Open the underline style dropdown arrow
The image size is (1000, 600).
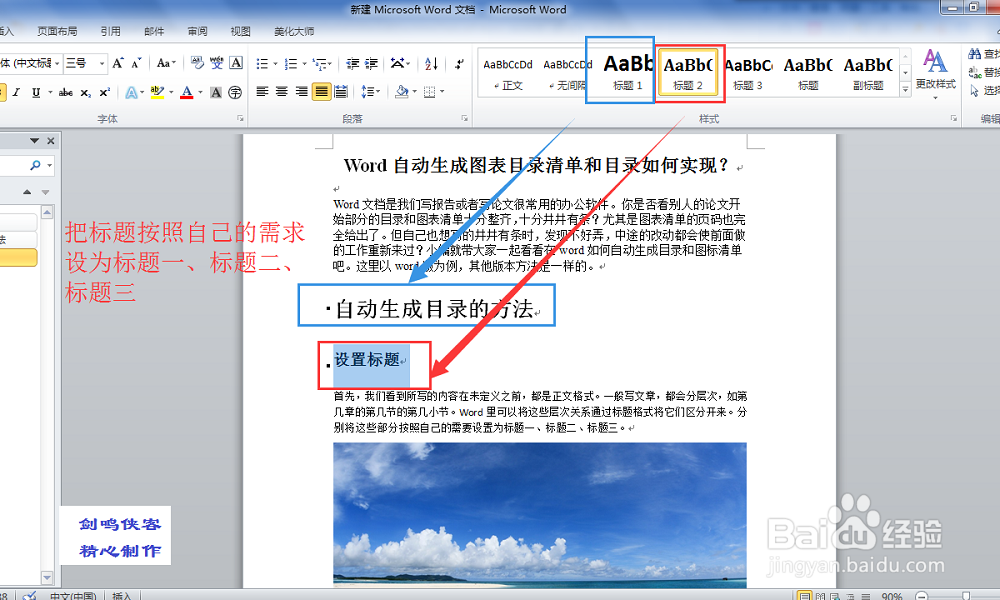click(x=50, y=92)
